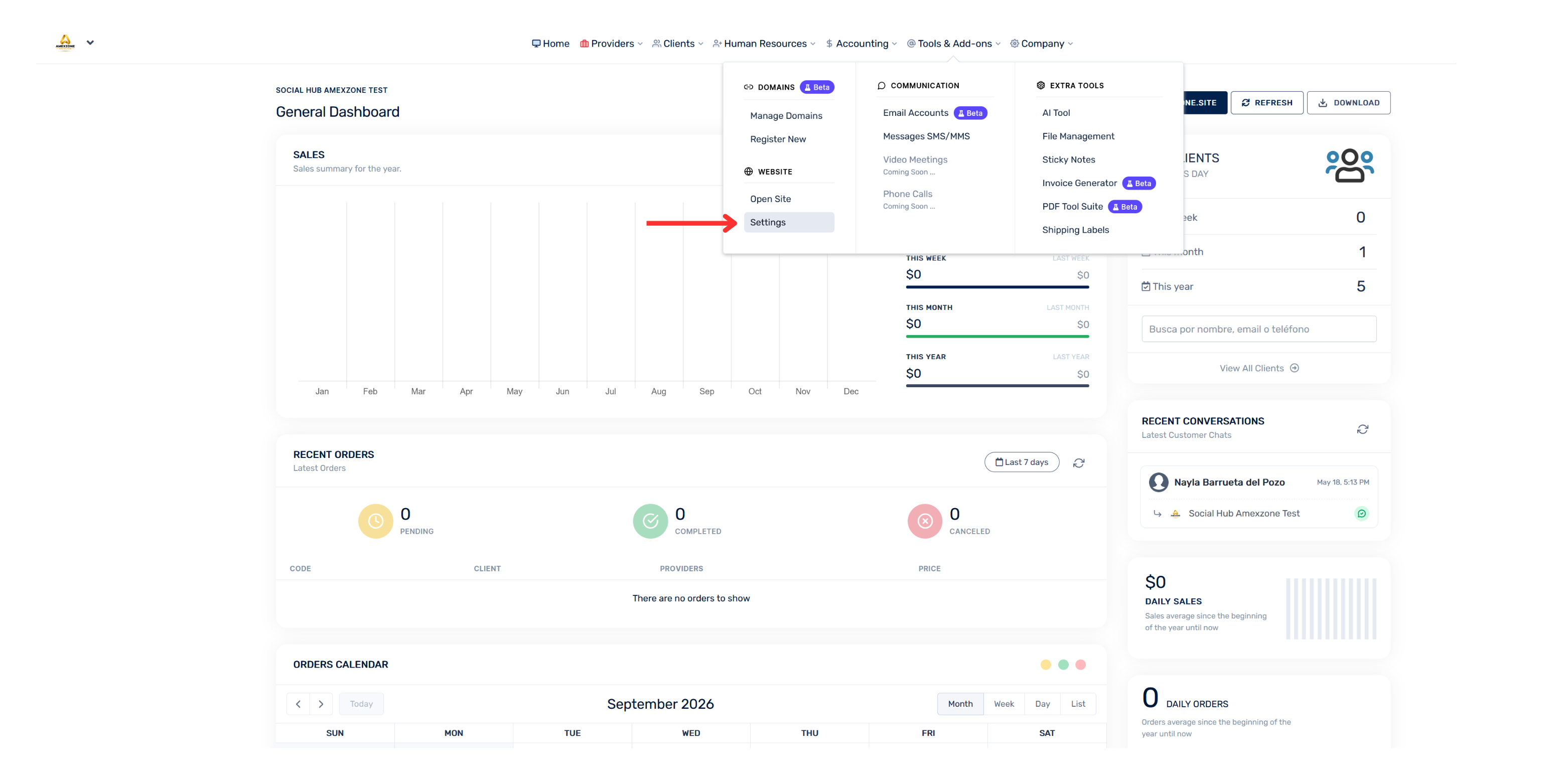Open View All Clients link
The image size is (1568, 784).
(1259, 368)
